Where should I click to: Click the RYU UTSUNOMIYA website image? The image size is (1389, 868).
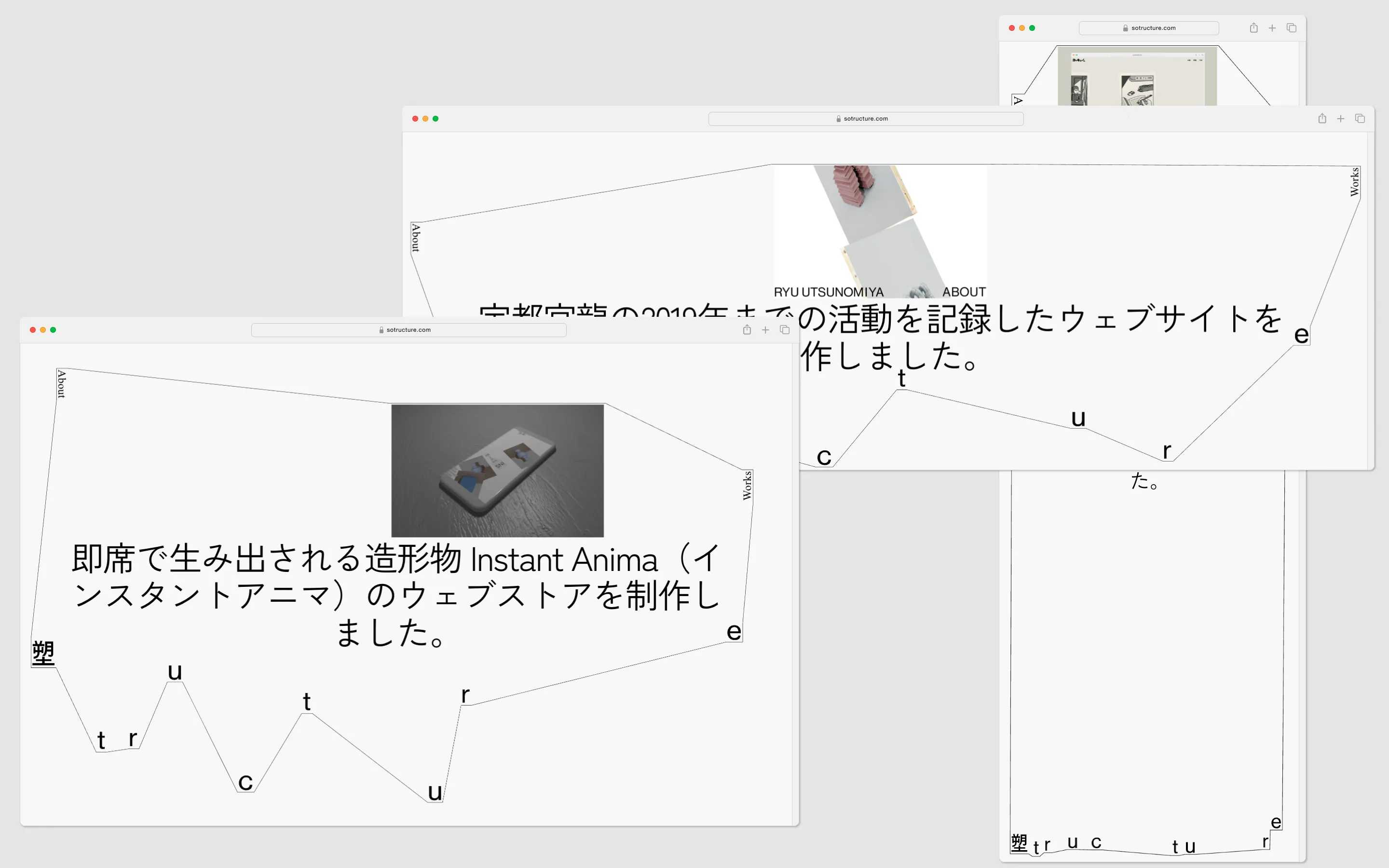pyautogui.click(x=880, y=231)
